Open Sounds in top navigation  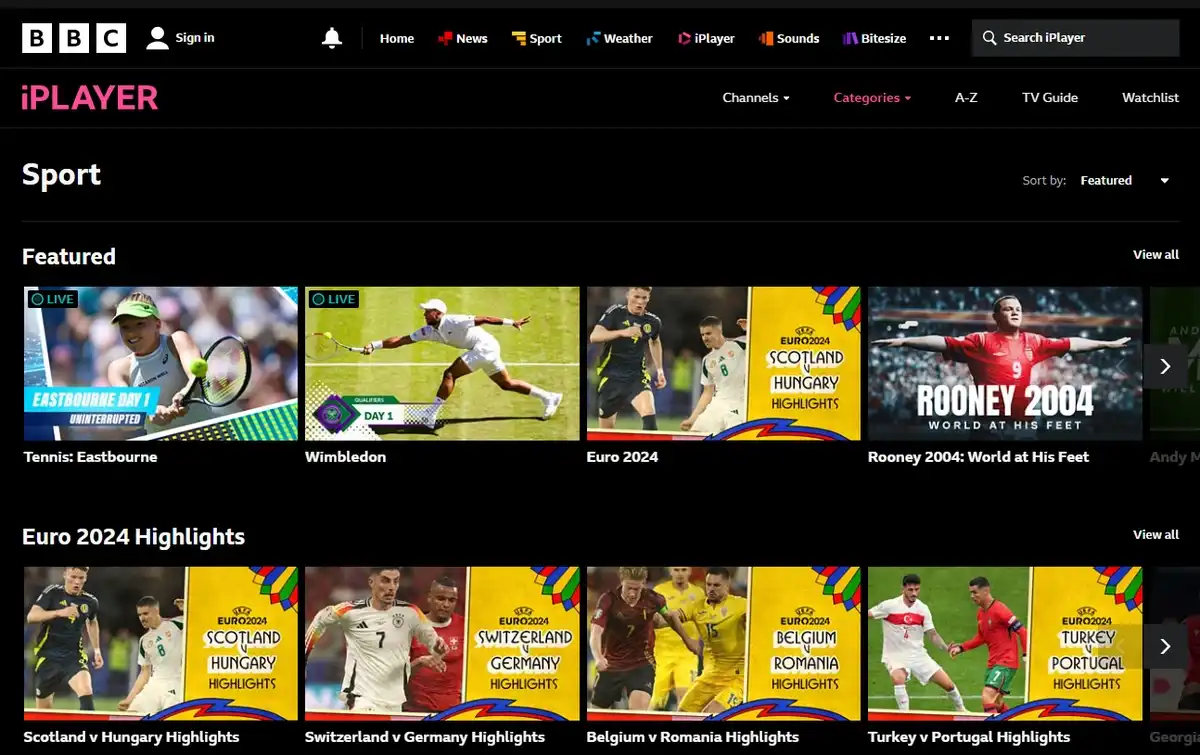[798, 38]
